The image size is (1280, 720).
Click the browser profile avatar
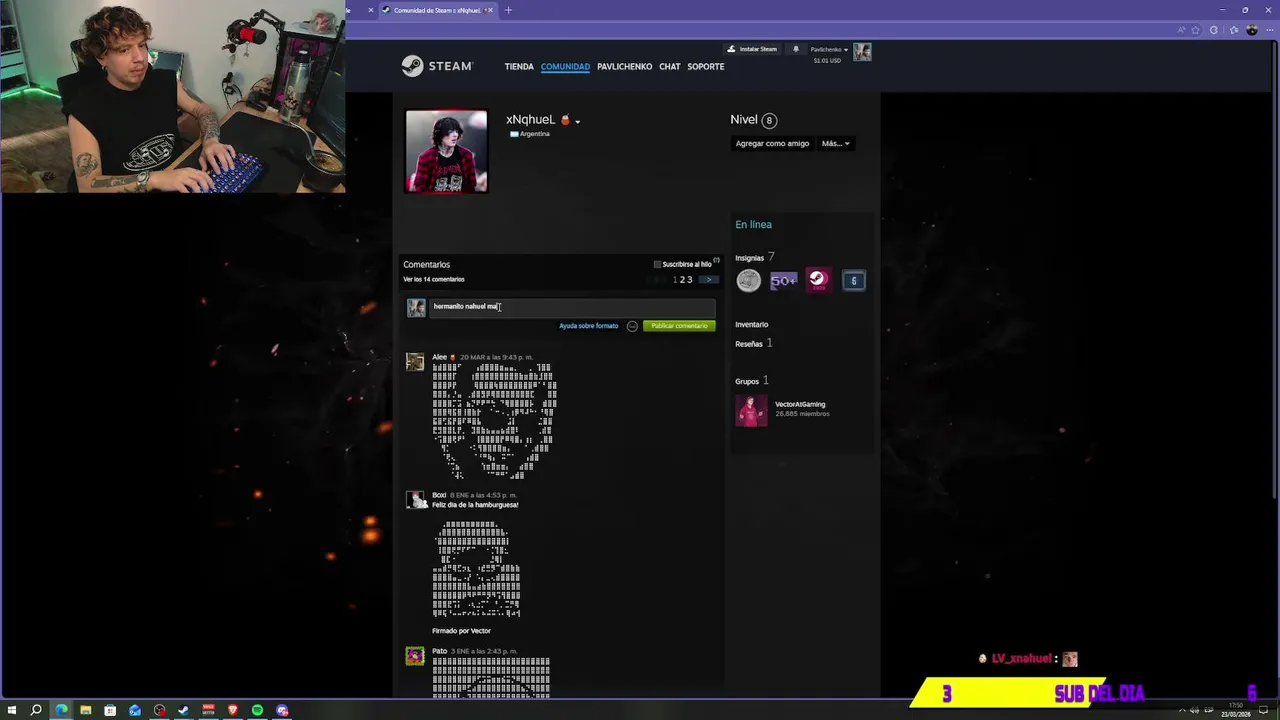tap(1252, 30)
